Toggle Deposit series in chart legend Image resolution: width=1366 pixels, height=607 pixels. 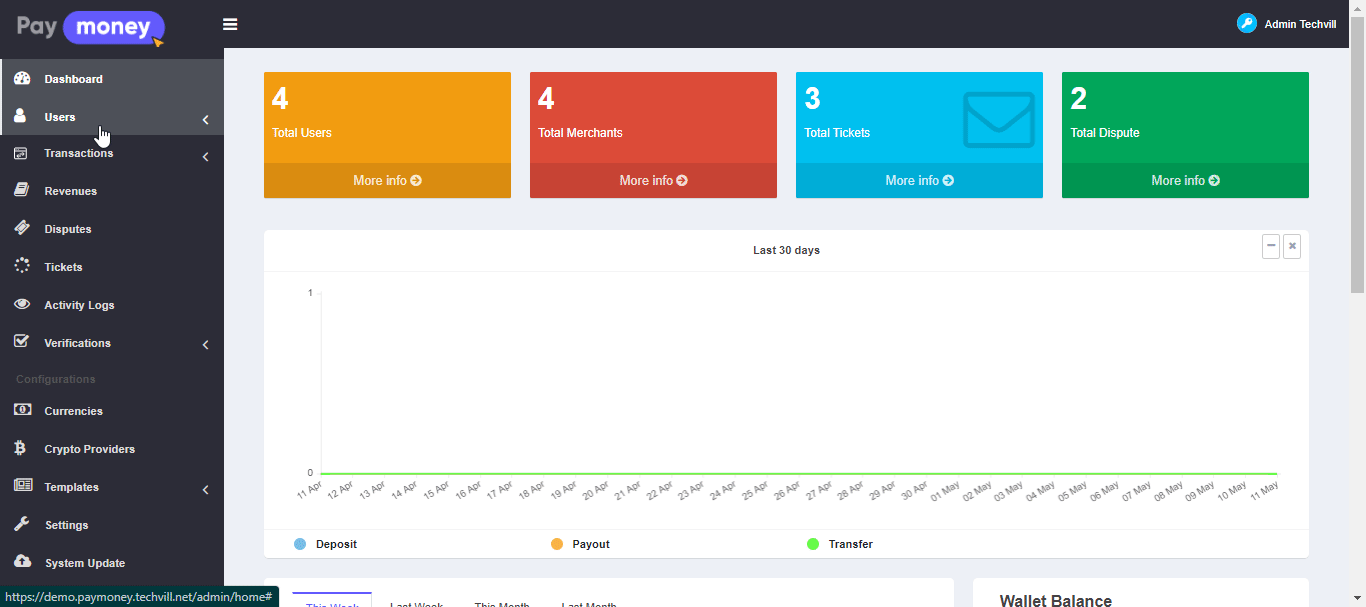coord(300,544)
